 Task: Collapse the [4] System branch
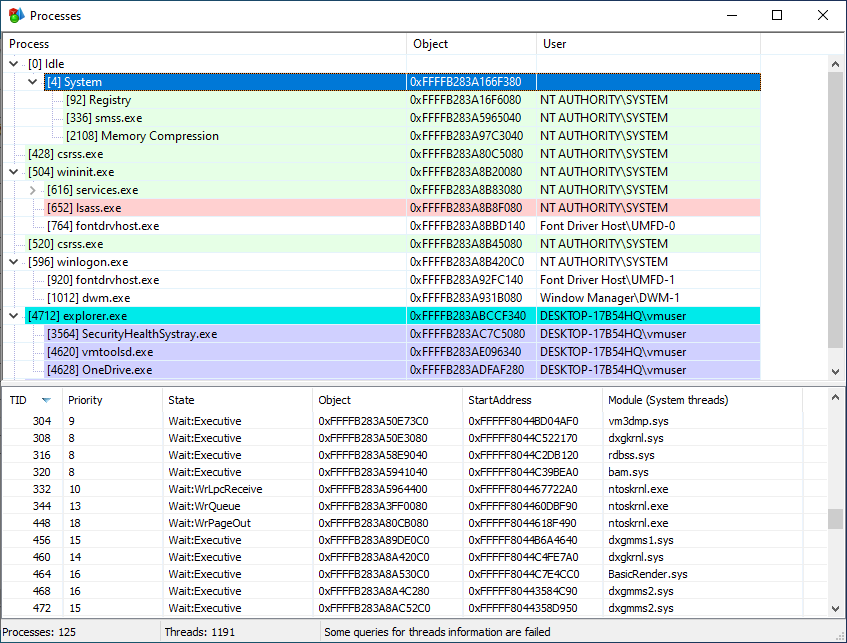pos(32,81)
